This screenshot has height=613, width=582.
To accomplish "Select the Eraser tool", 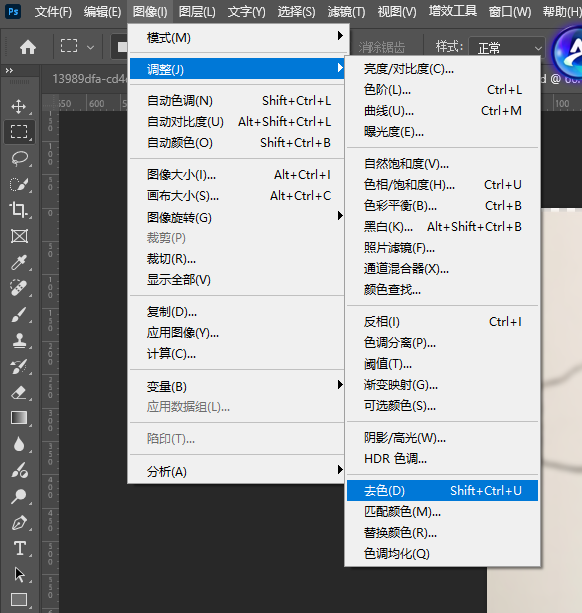I will [x=19, y=393].
